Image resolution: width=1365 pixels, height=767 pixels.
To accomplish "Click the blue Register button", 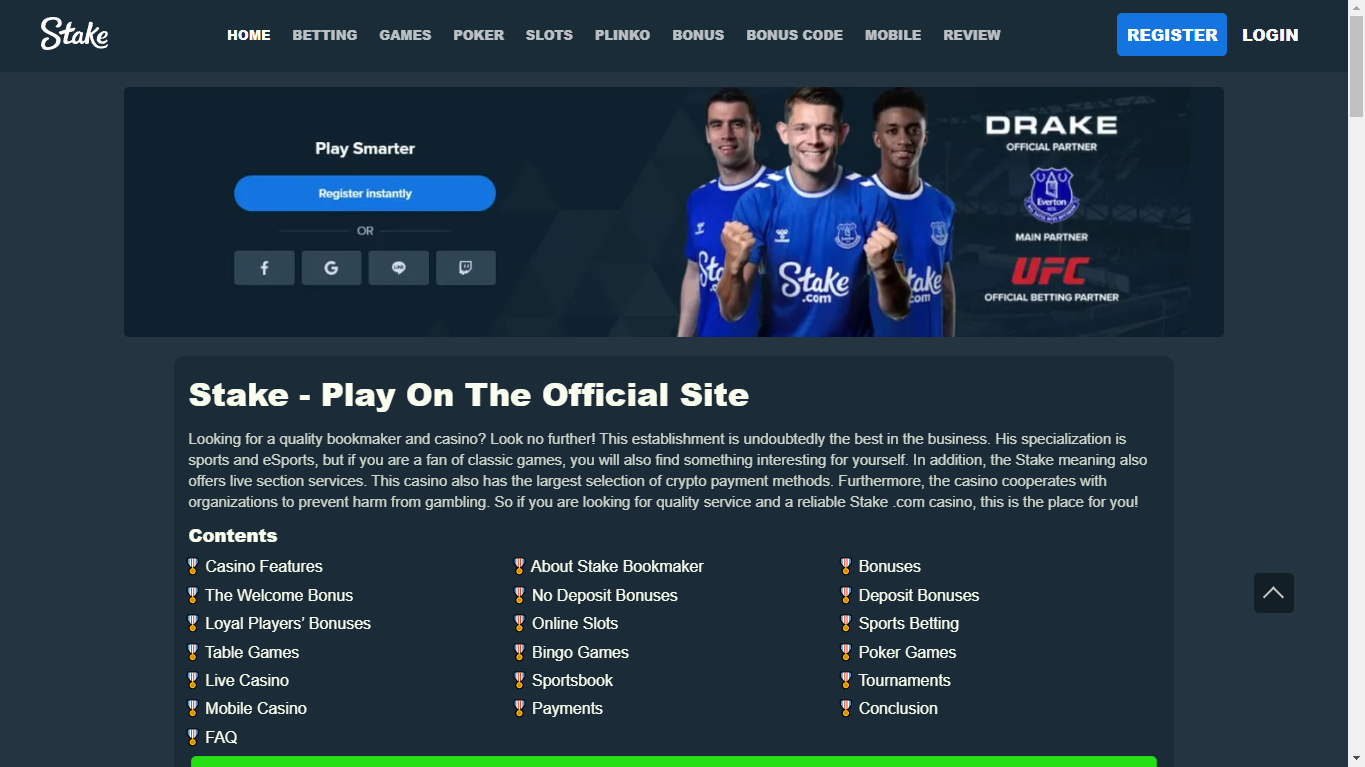I will pyautogui.click(x=1172, y=35).
